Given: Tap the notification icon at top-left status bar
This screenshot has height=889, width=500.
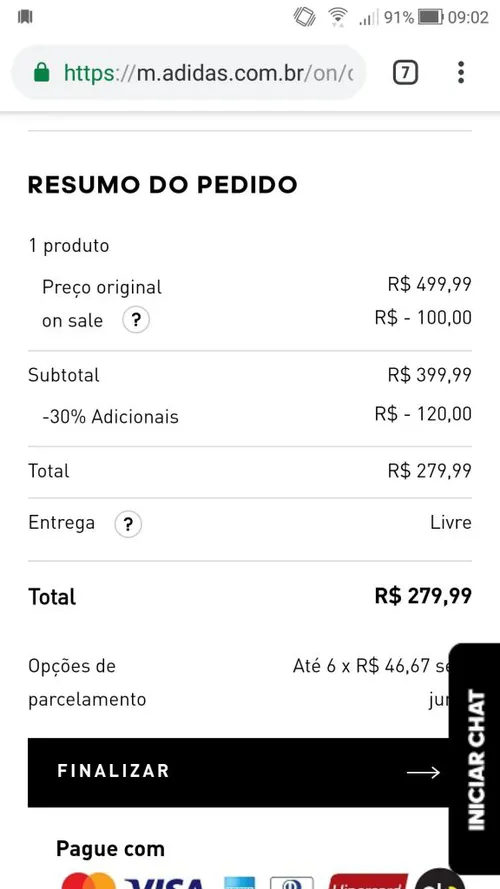Looking at the screenshot, I should click(x=25, y=16).
